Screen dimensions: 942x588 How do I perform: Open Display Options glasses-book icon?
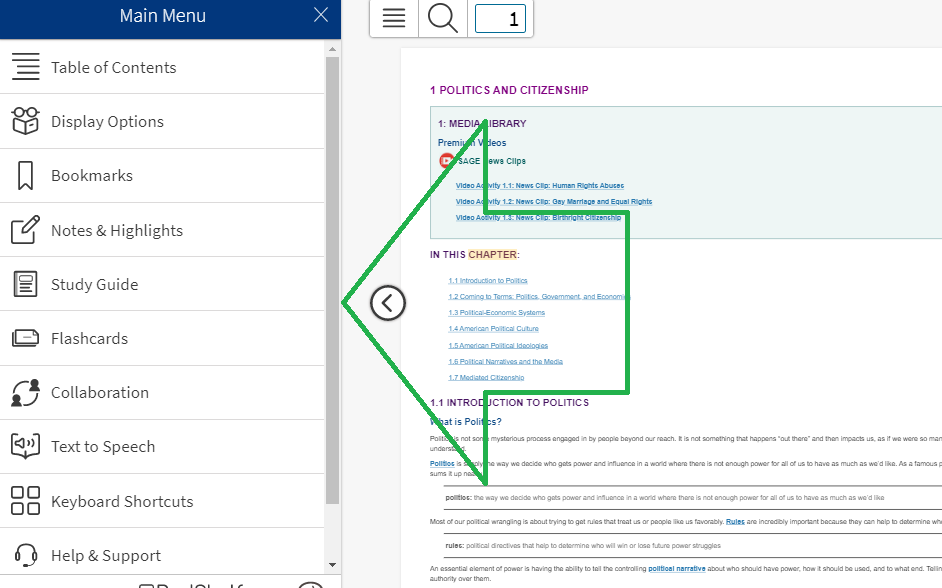(x=26, y=121)
